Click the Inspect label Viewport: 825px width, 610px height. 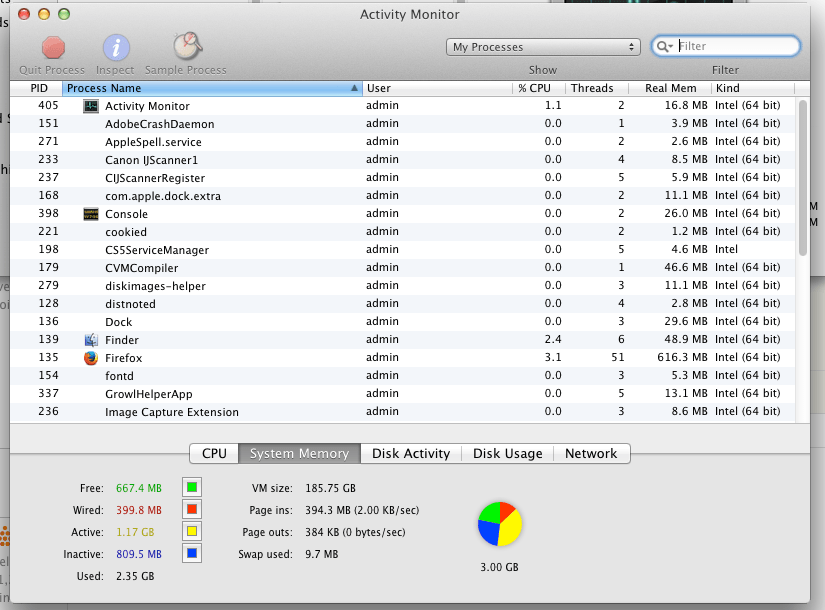tap(115, 70)
